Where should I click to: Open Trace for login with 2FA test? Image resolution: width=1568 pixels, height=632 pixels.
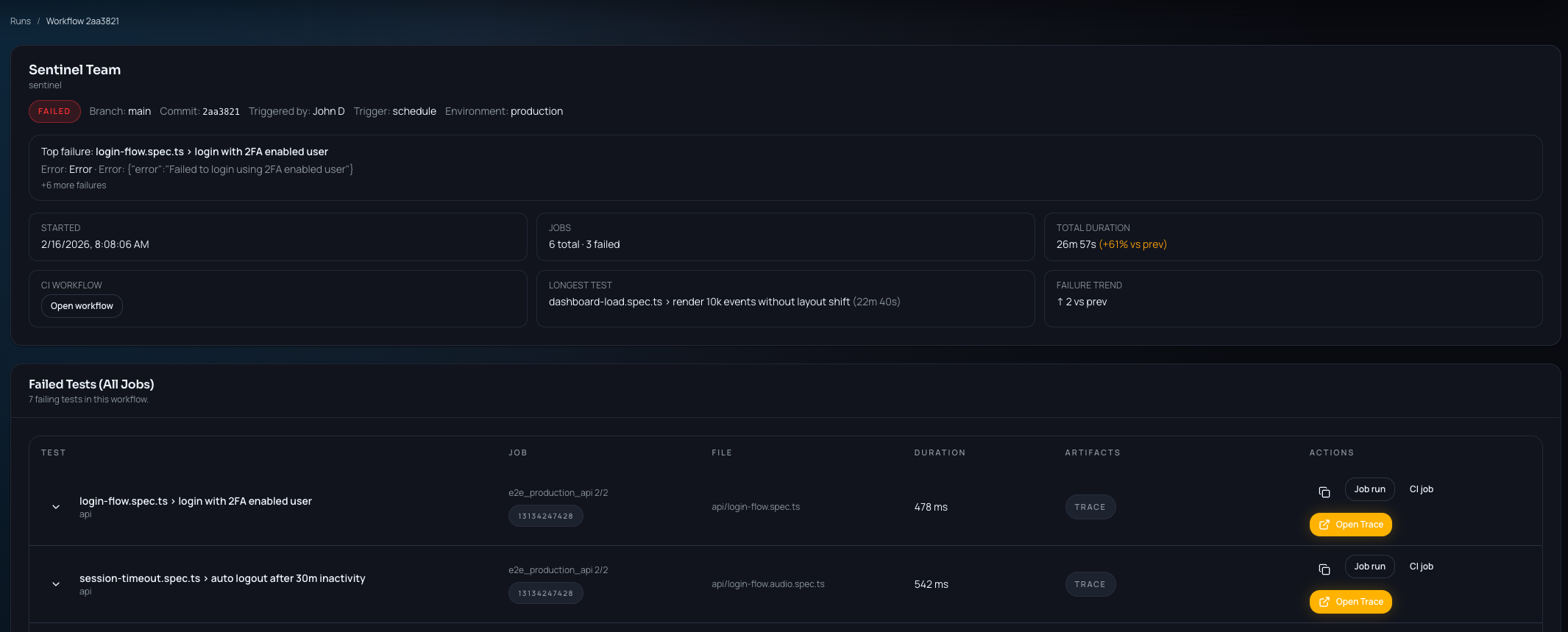coord(1350,525)
